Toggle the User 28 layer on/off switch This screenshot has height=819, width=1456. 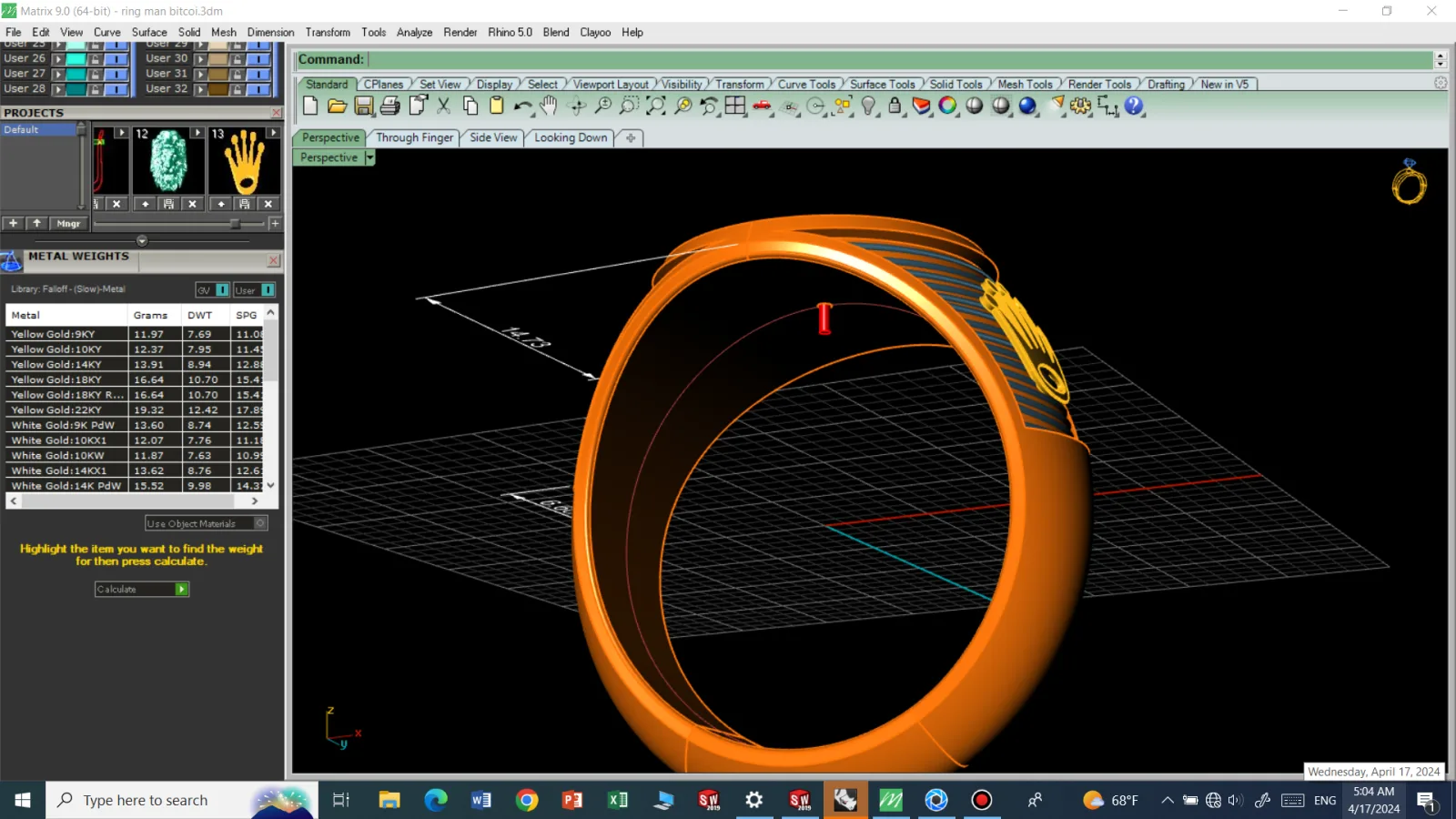(116, 89)
